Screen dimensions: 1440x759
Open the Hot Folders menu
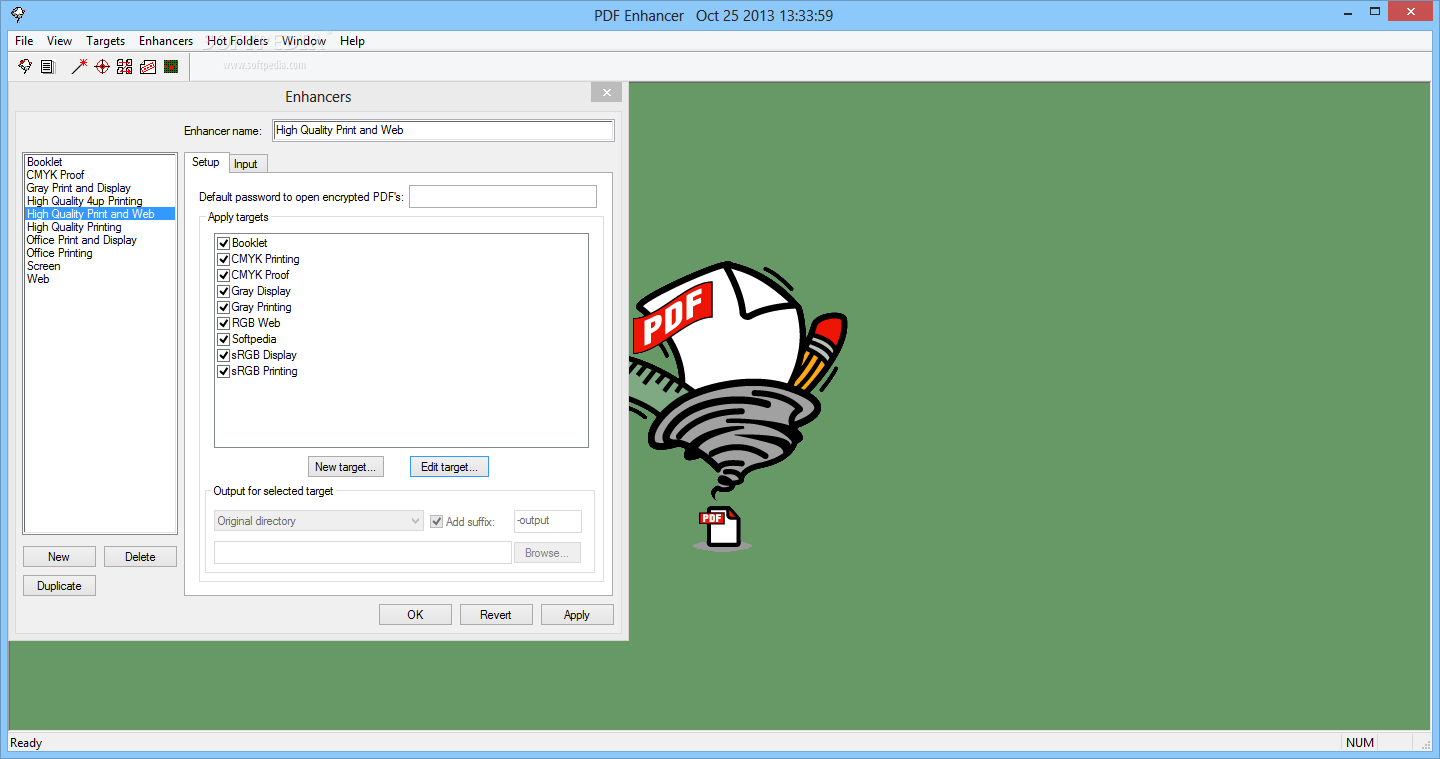(x=237, y=41)
